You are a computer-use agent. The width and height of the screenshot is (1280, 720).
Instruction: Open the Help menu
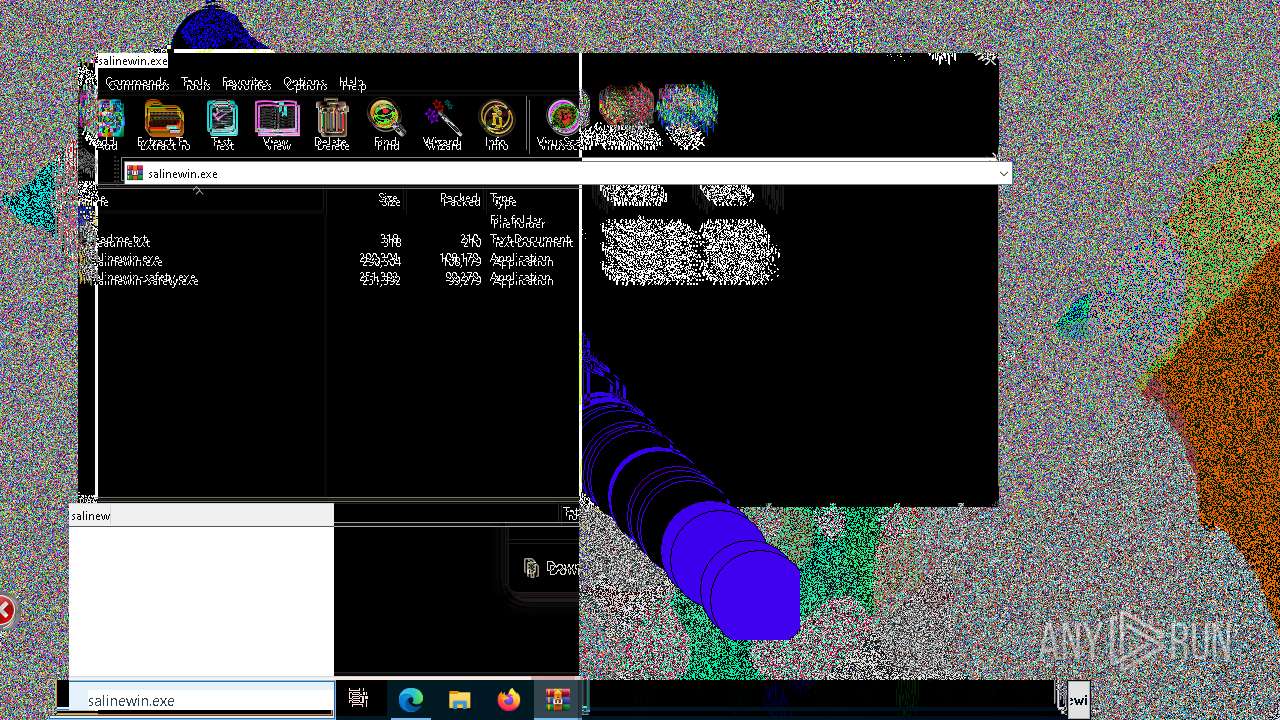[x=352, y=83]
